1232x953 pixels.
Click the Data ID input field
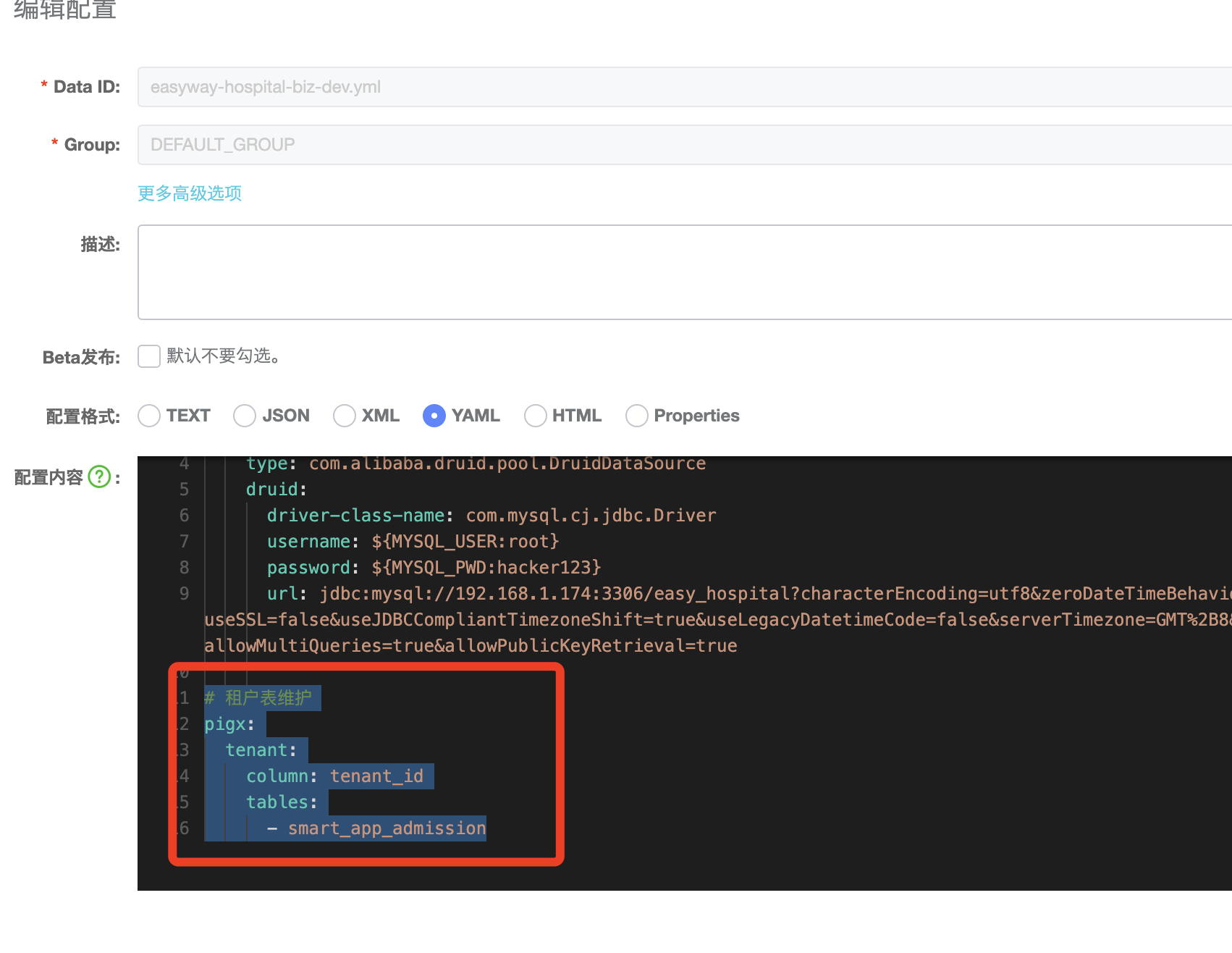click(x=685, y=87)
